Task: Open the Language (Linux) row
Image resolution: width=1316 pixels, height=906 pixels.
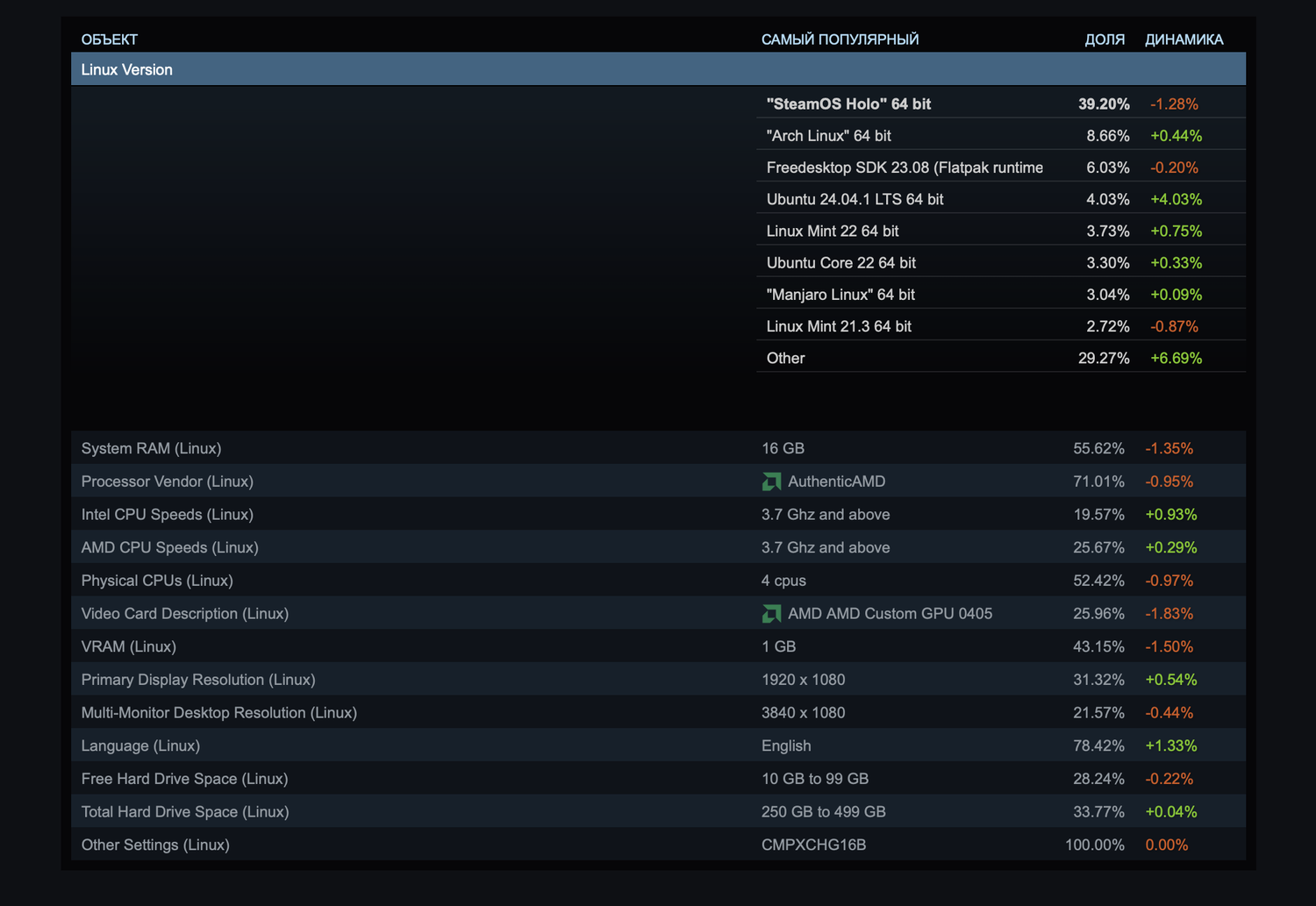Action: click(658, 745)
